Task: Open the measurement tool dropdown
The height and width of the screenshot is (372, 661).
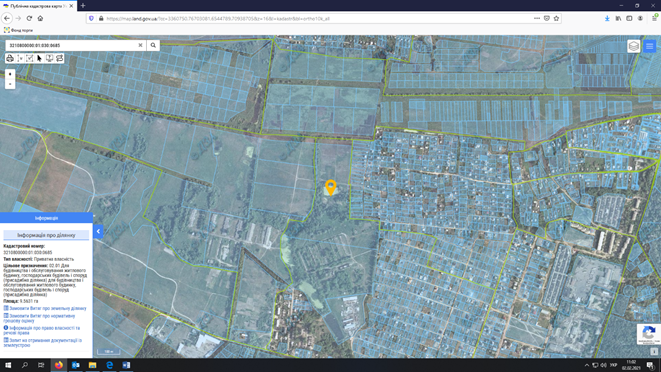Action: pos(20,58)
